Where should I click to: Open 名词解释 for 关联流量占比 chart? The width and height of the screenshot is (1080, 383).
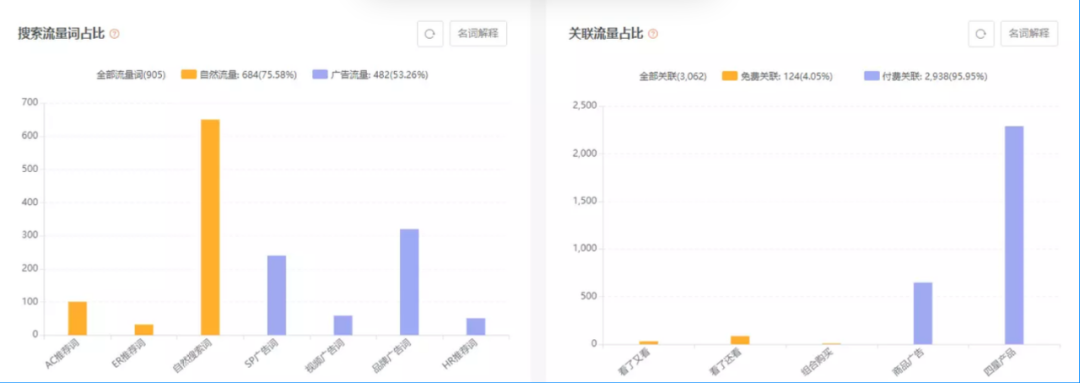click(1029, 33)
